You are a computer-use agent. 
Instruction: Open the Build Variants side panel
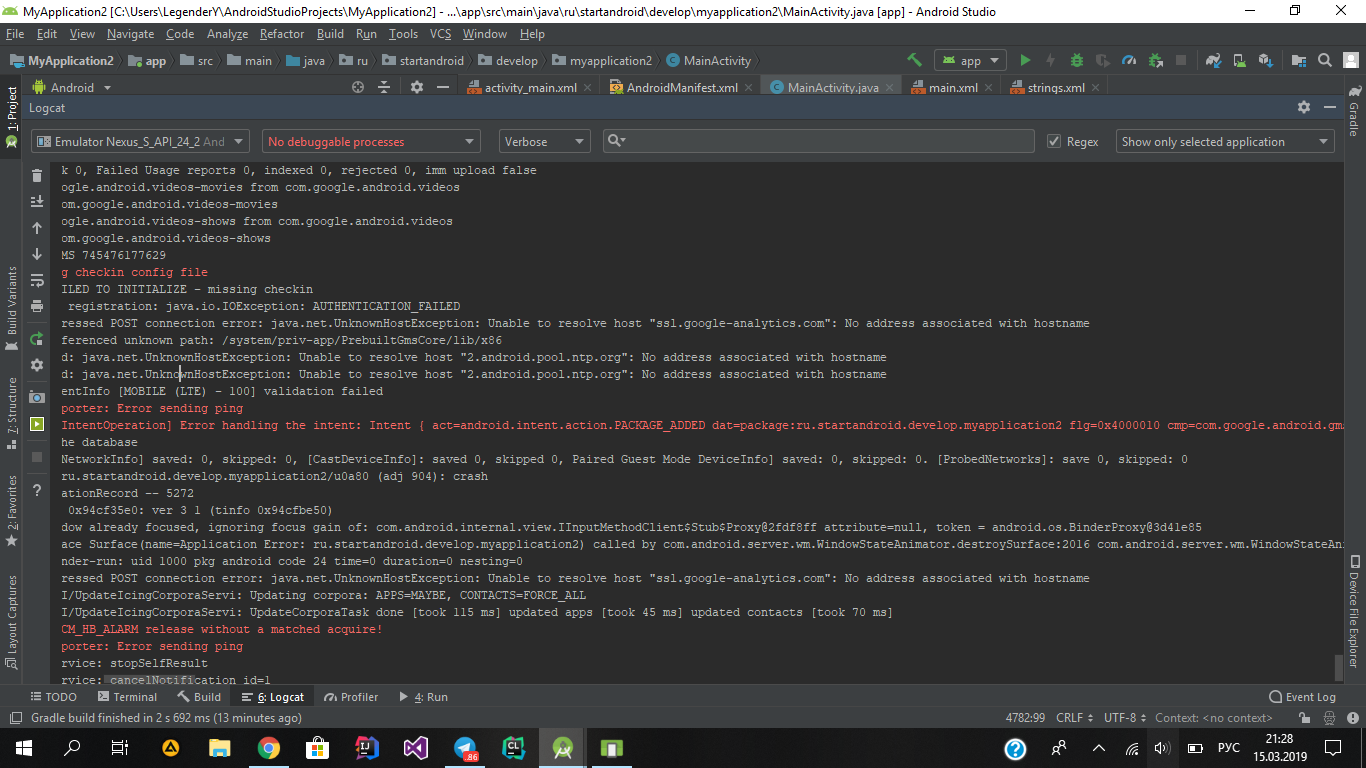point(11,307)
